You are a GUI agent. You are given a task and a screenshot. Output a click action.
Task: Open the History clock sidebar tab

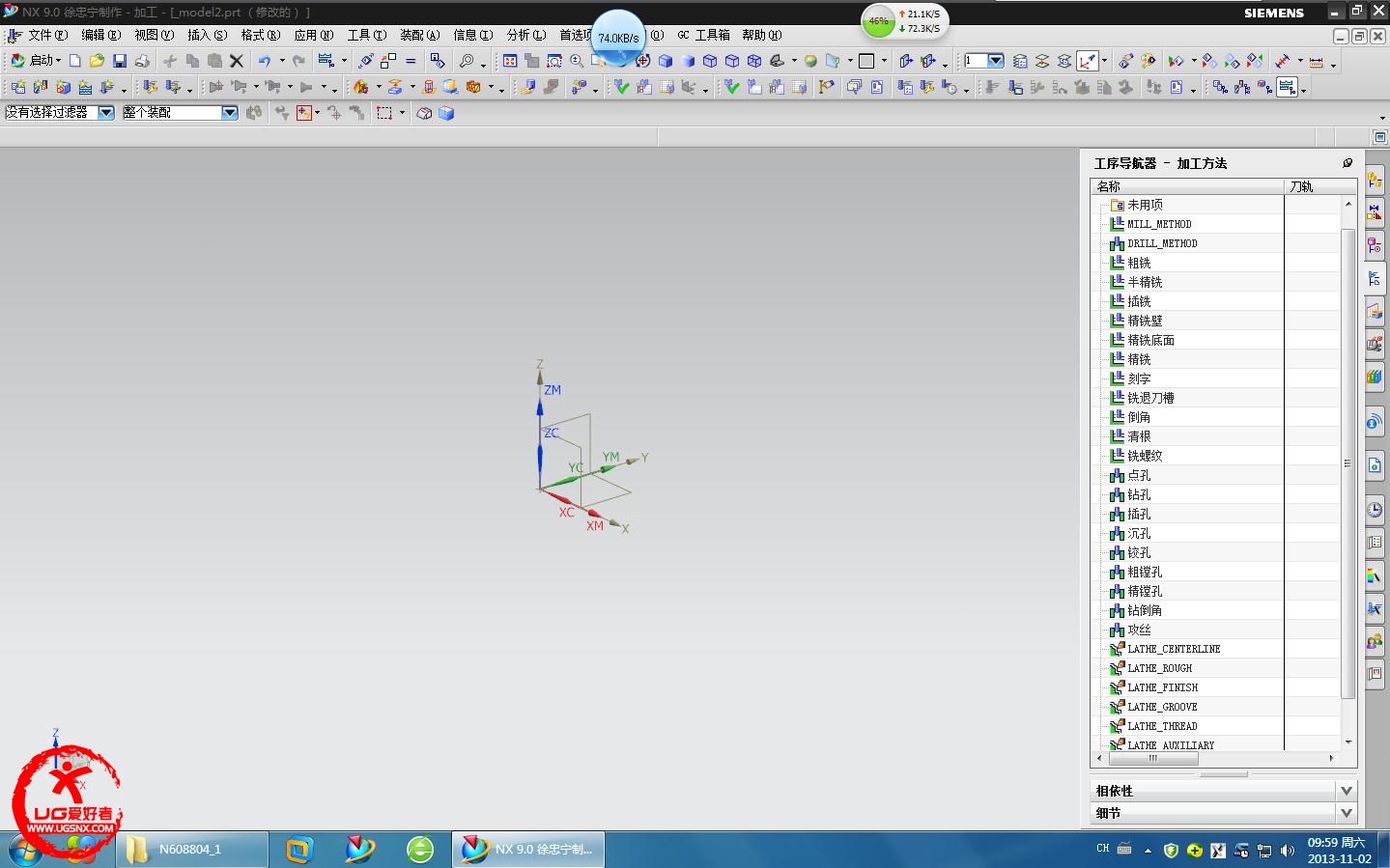pos(1374,509)
